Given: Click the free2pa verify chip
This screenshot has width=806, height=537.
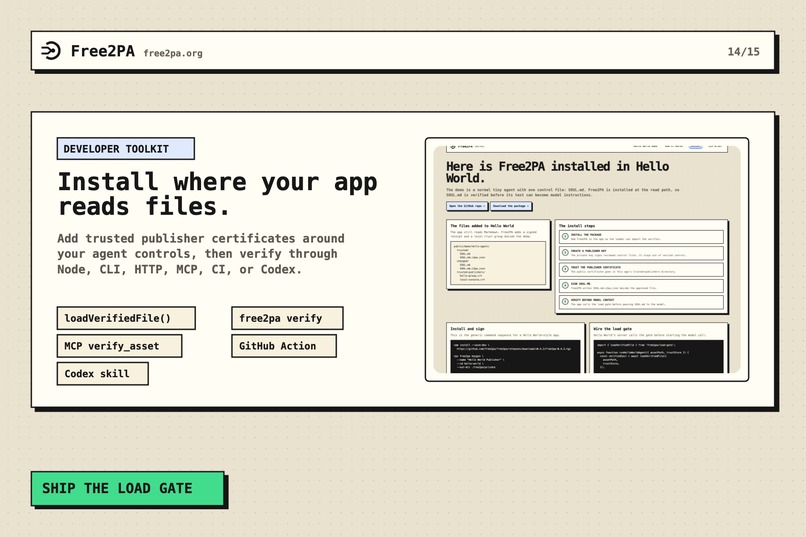Looking at the screenshot, I should tap(287, 318).
